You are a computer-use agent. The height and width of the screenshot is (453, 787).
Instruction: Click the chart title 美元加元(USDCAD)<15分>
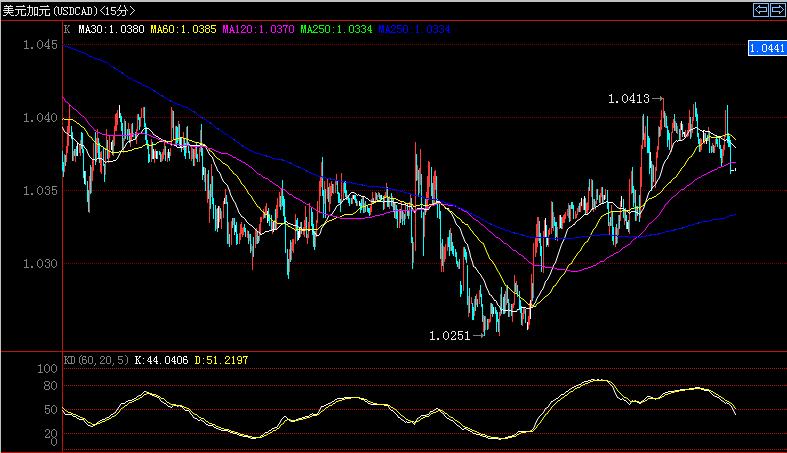69,11
